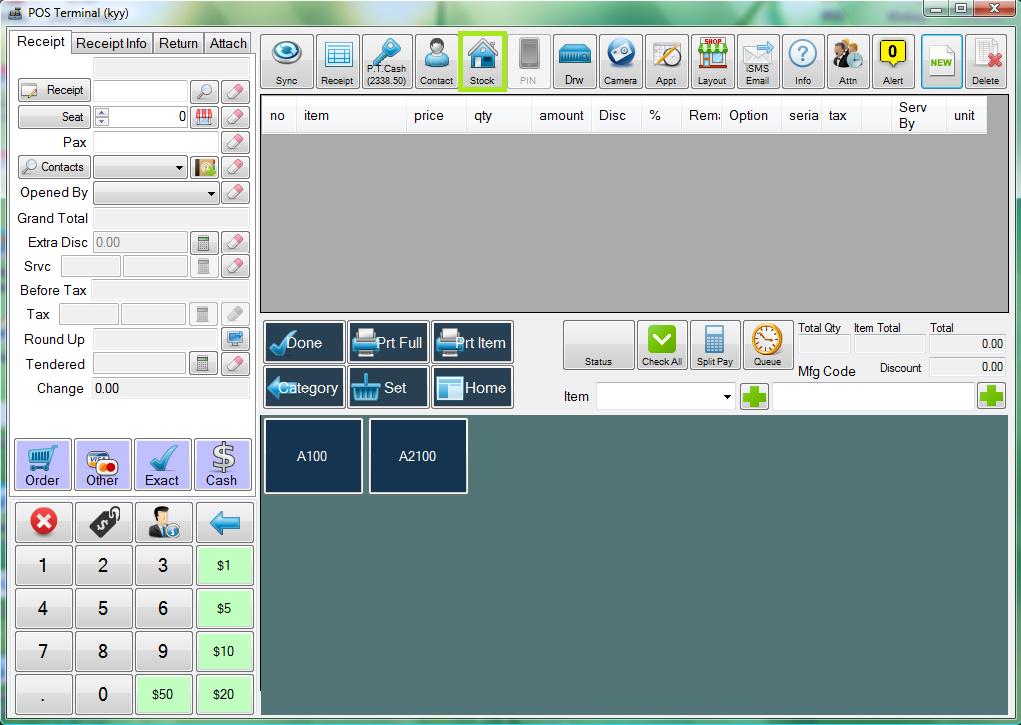
Task: Click the Split Pay button
Action: coord(715,344)
